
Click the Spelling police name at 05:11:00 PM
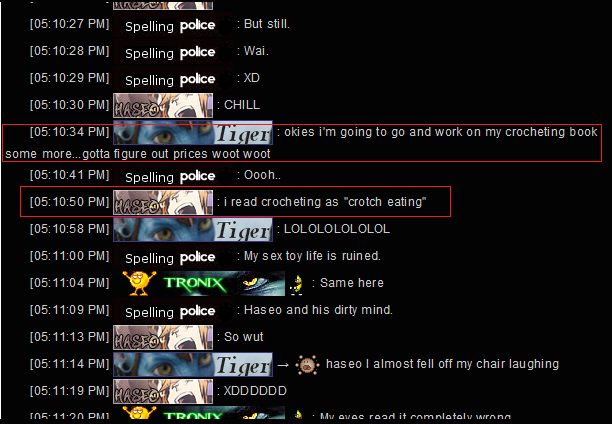(170, 258)
